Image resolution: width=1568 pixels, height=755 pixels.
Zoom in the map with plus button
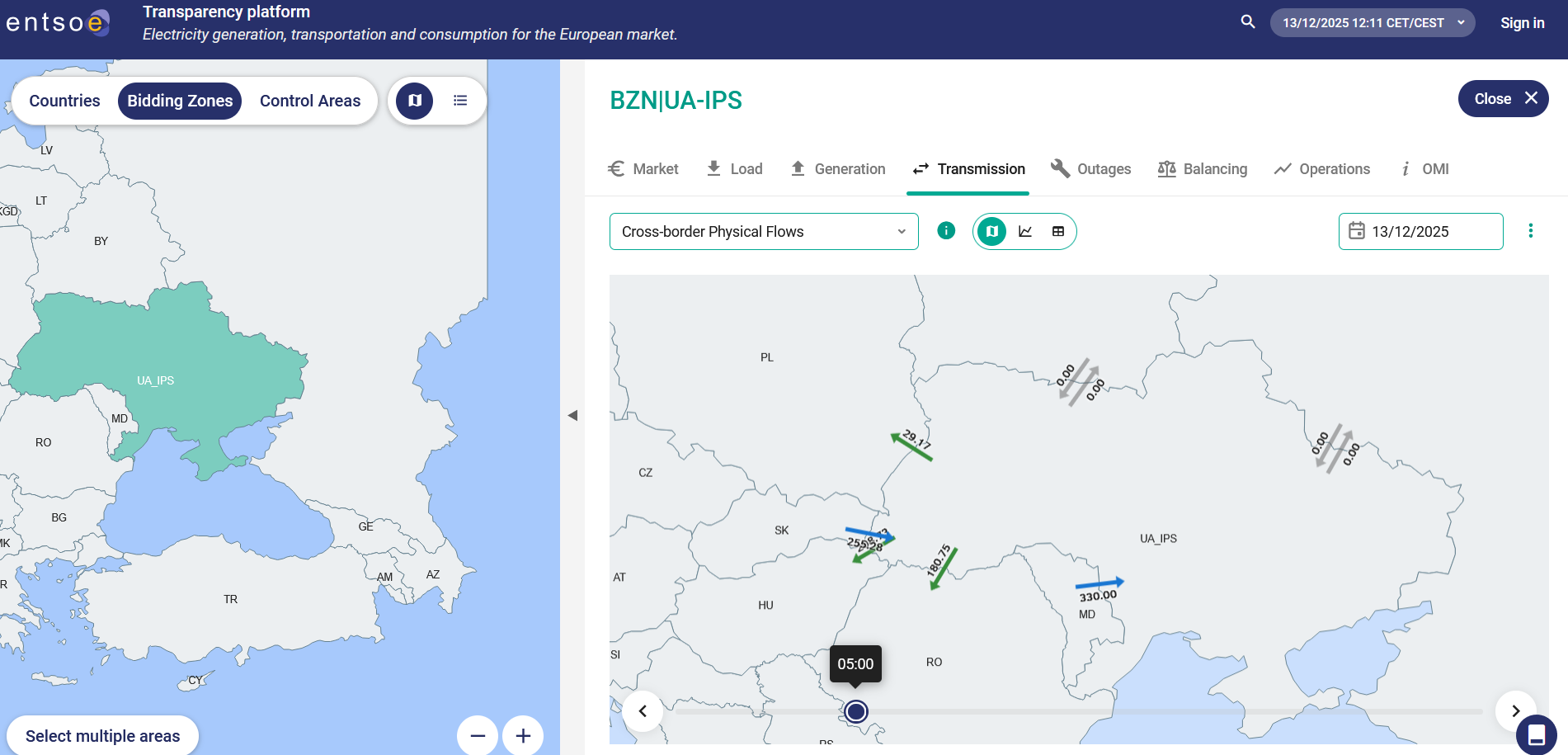(x=523, y=735)
